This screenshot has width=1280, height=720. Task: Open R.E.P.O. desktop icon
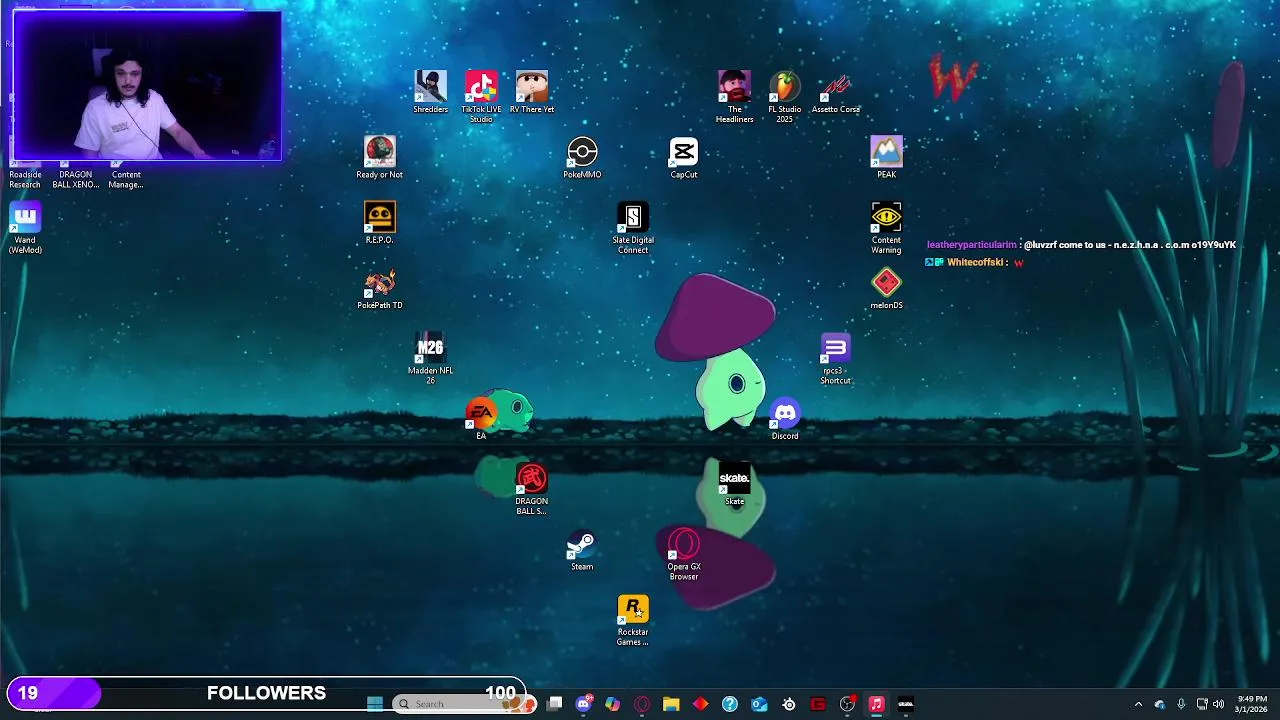coord(380,223)
